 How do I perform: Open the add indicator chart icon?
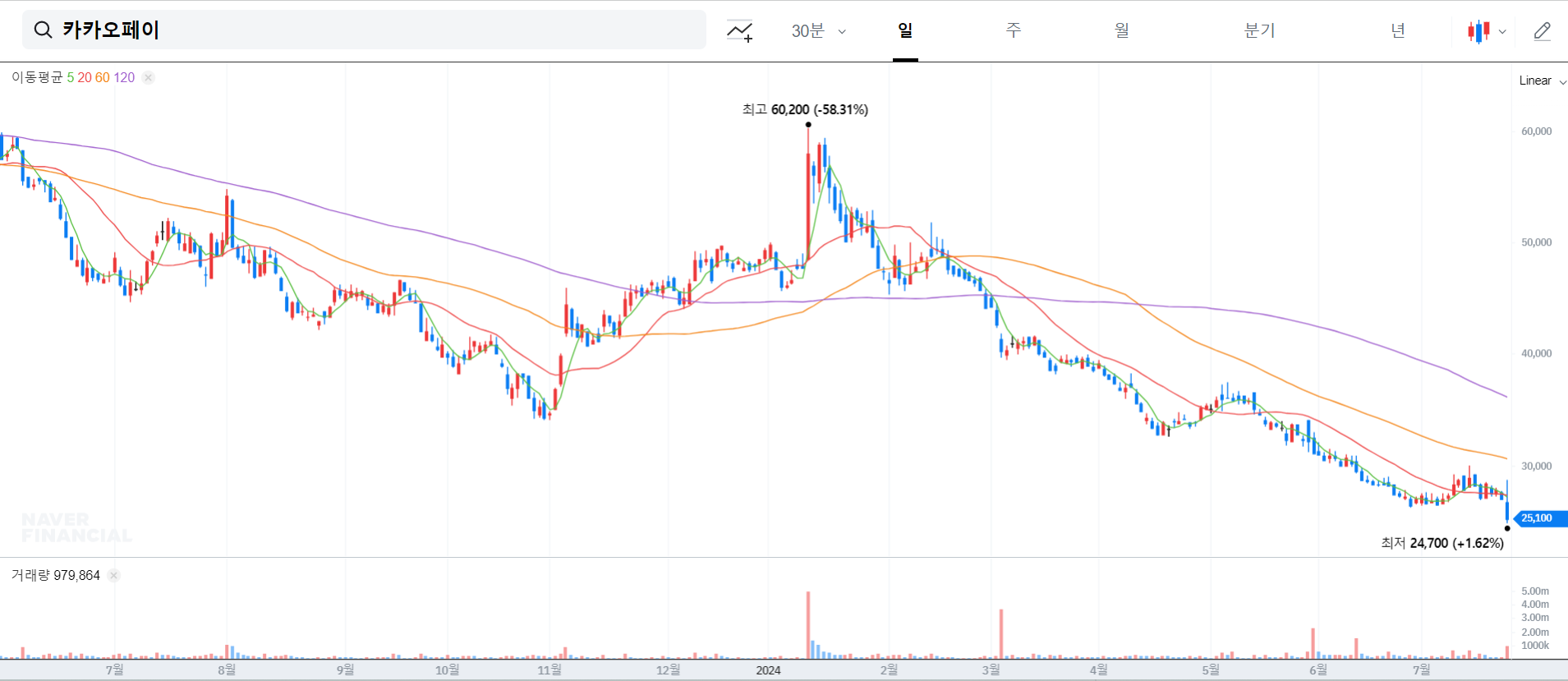coord(739,31)
